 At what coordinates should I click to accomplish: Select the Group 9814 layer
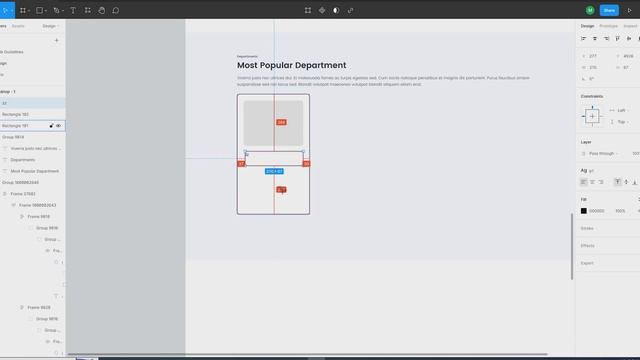click(x=13, y=137)
